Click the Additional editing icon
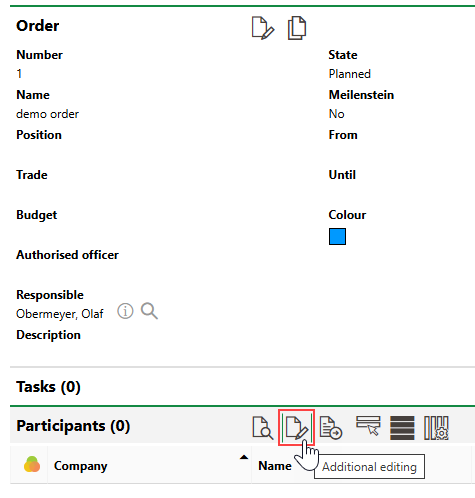The height and width of the screenshot is (498, 475). tap(297, 428)
